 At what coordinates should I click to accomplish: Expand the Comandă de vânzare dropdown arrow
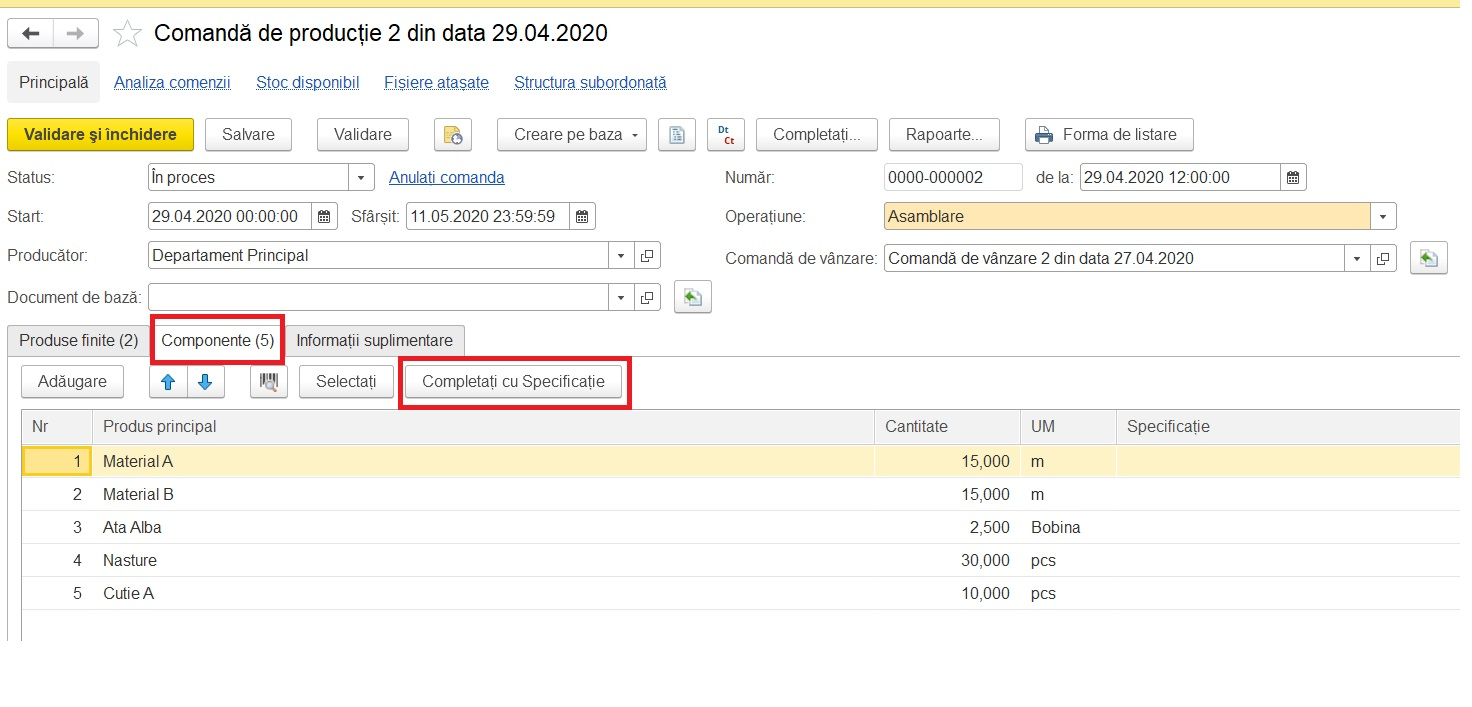pyautogui.click(x=1357, y=259)
